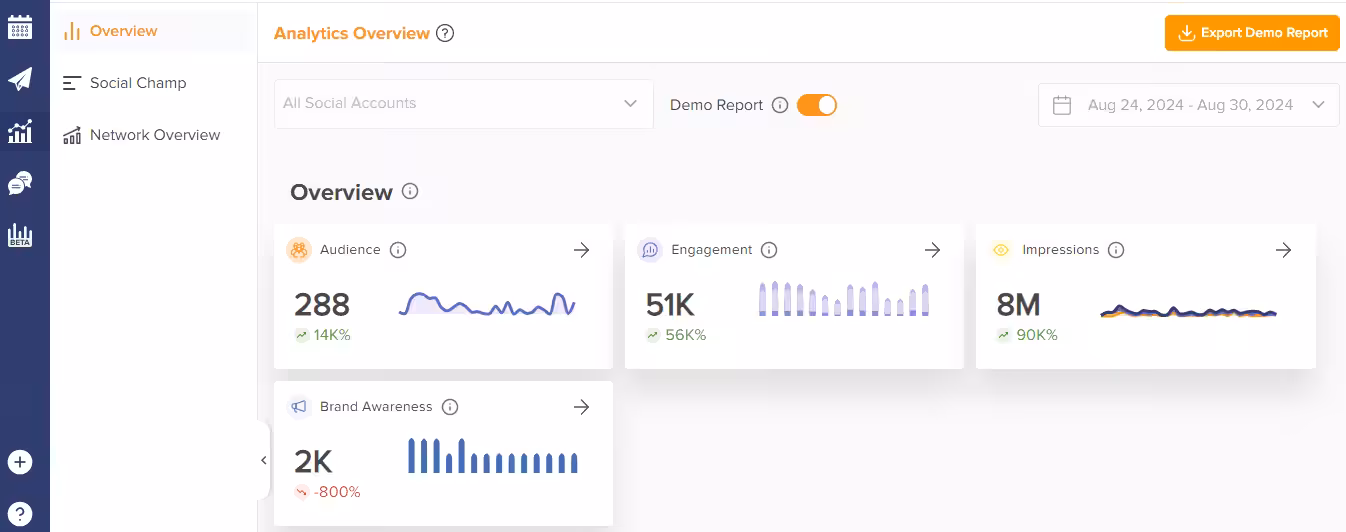Click info icon on Engagement card

click(769, 250)
